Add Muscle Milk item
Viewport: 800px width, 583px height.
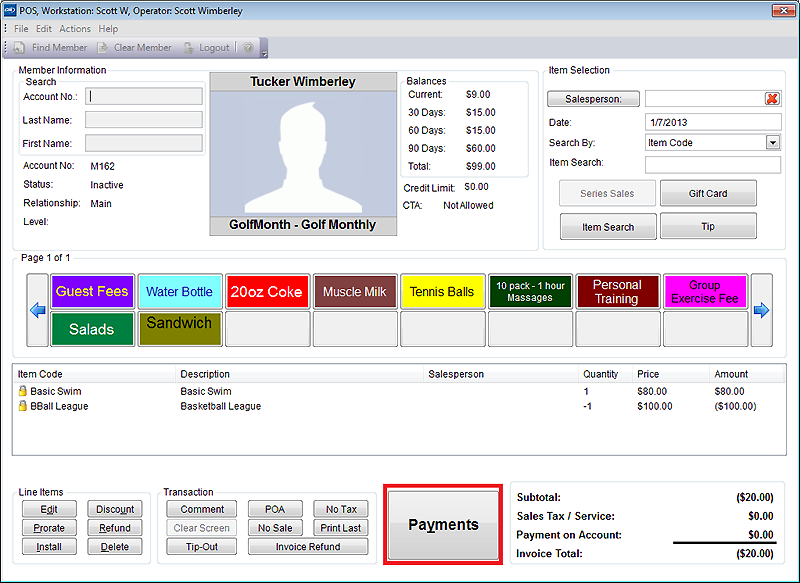pyautogui.click(x=355, y=291)
